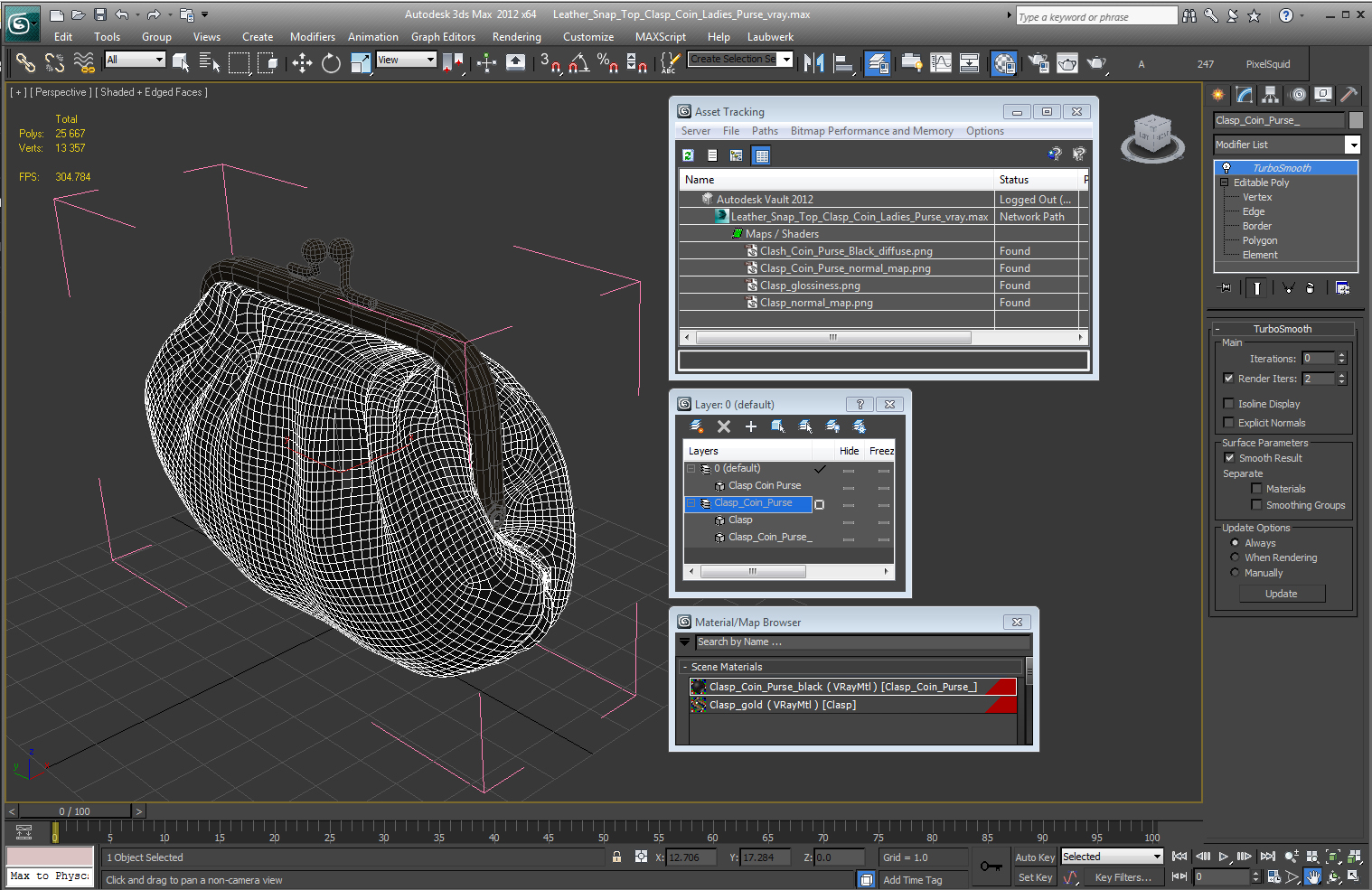Open View reference coordinate system dropdown
Image resolution: width=1372 pixels, height=890 pixels.
coord(407,60)
